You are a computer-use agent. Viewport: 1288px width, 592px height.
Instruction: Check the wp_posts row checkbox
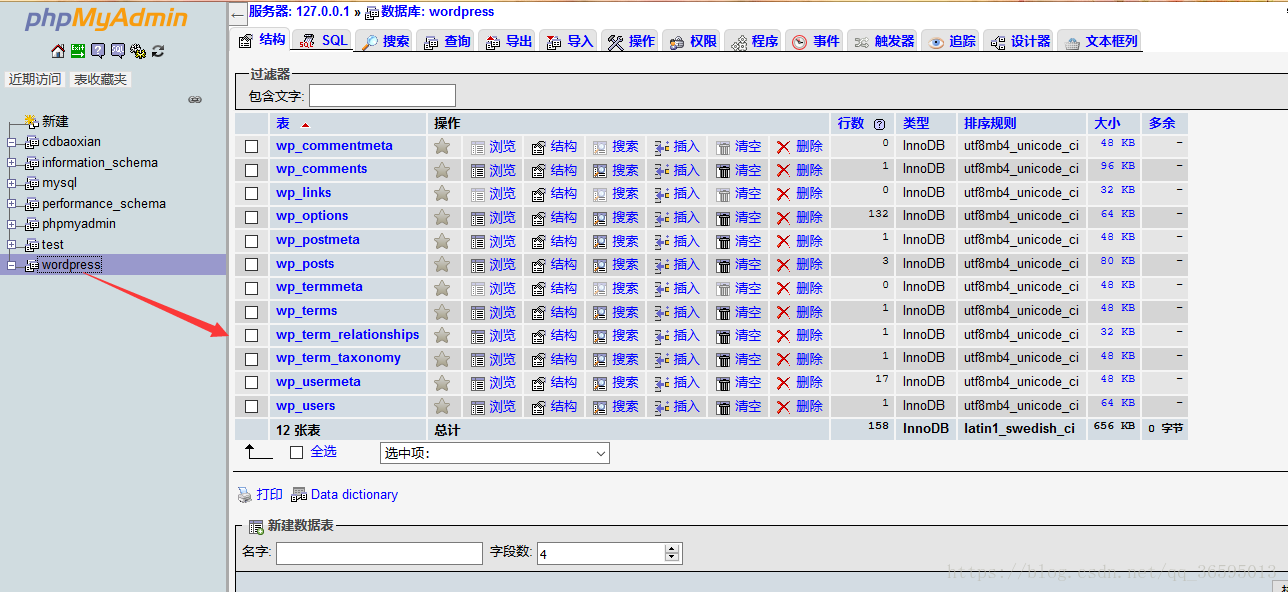pyautogui.click(x=252, y=264)
